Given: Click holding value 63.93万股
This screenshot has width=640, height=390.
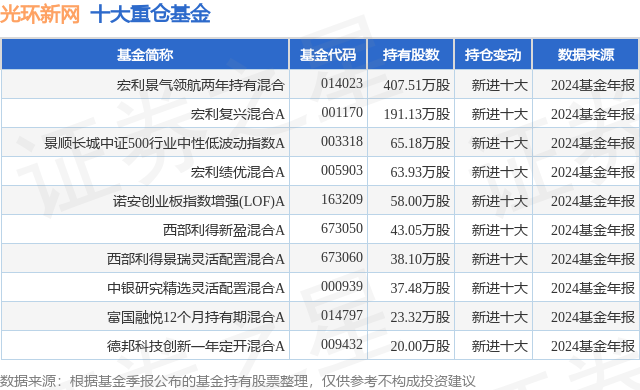Looking at the screenshot, I should [420, 172].
